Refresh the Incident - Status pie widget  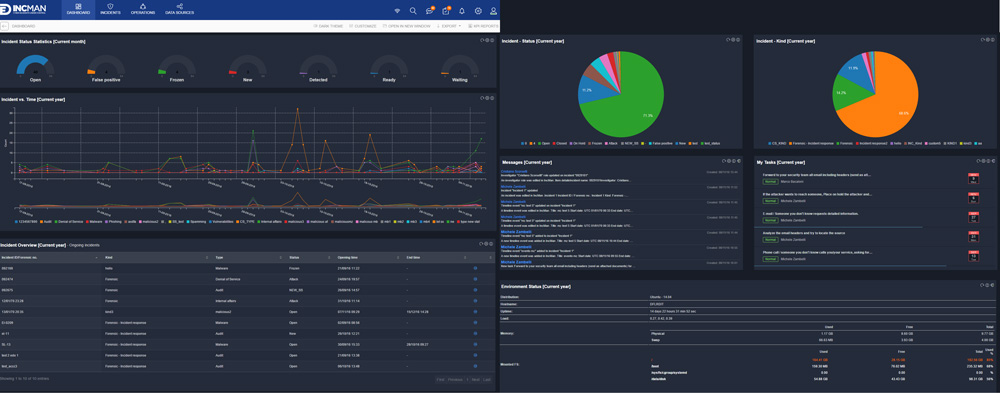[x=728, y=40]
